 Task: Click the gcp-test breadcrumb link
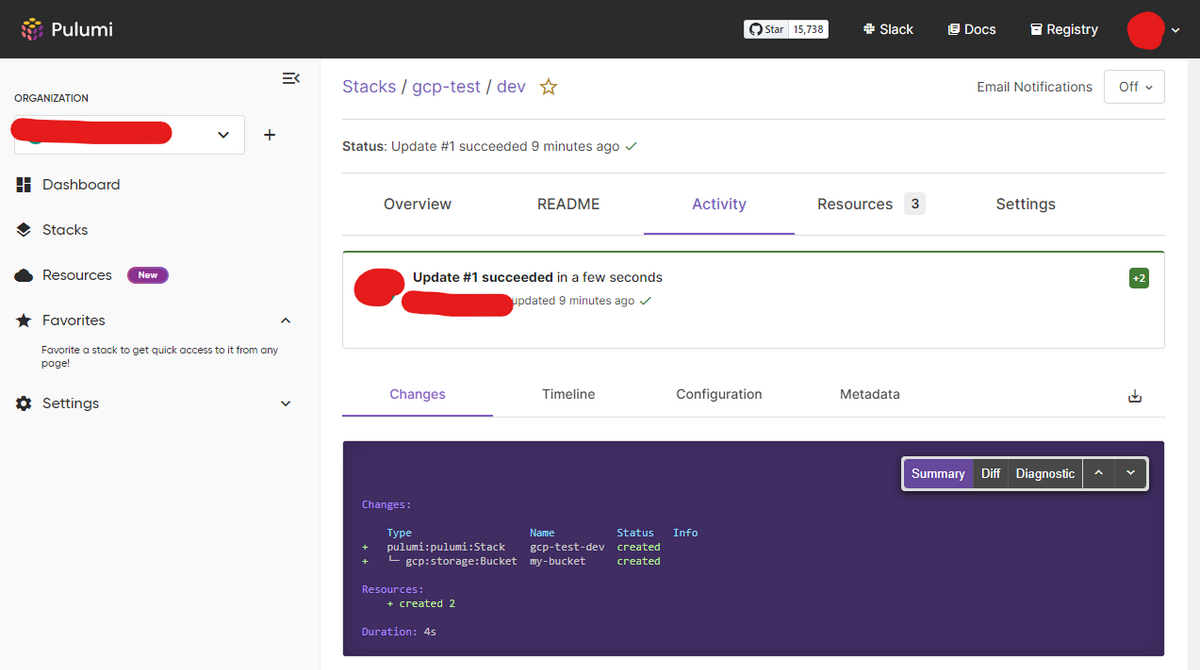pos(446,86)
